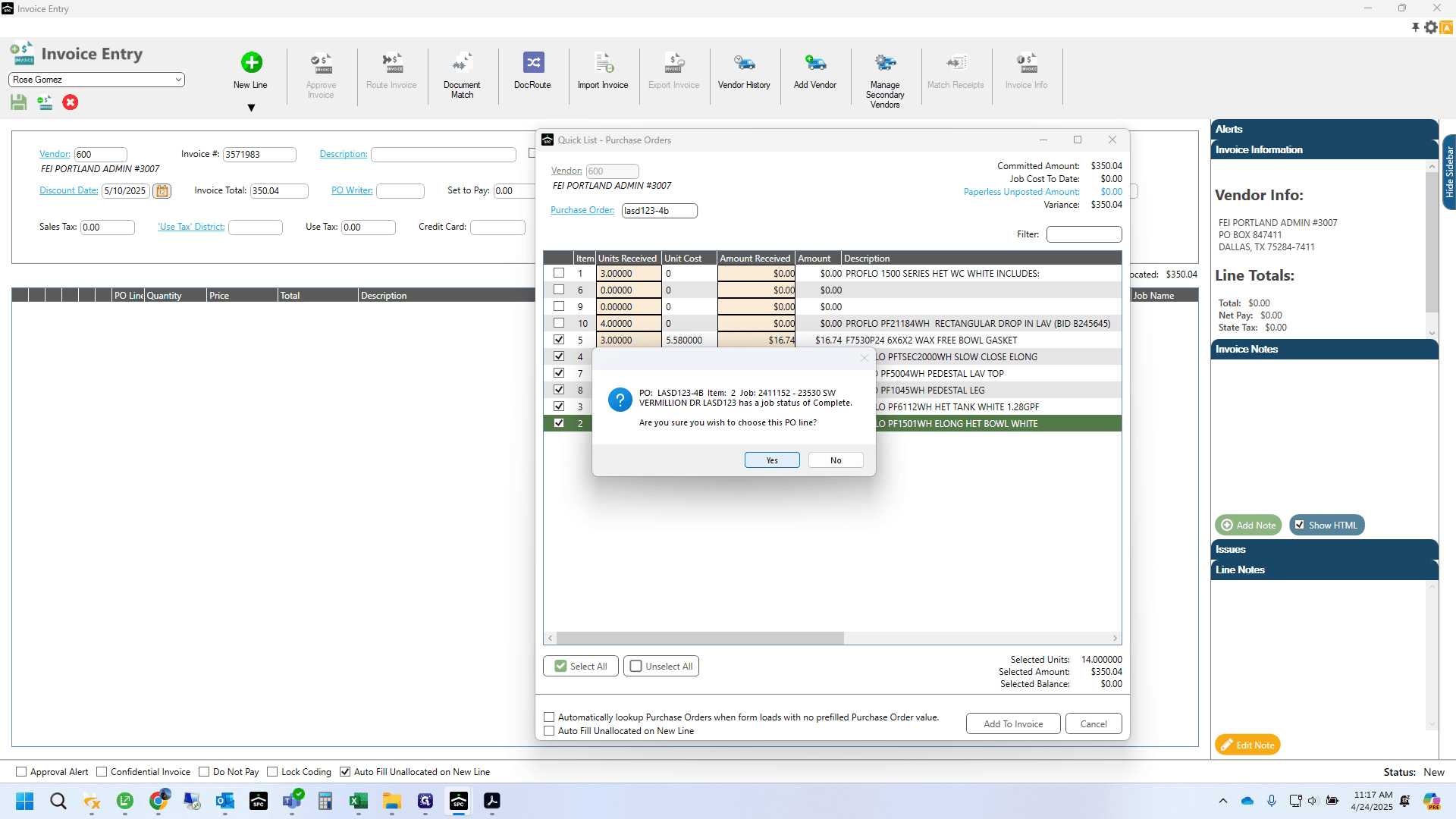This screenshot has height=819, width=1456.
Task: Open Manage Secondary Vendors
Action: pos(885,80)
